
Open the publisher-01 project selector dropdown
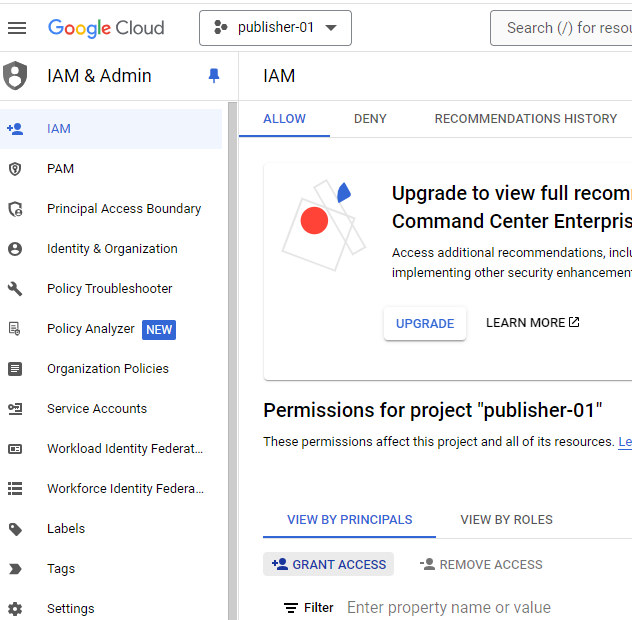tap(275, 28)
